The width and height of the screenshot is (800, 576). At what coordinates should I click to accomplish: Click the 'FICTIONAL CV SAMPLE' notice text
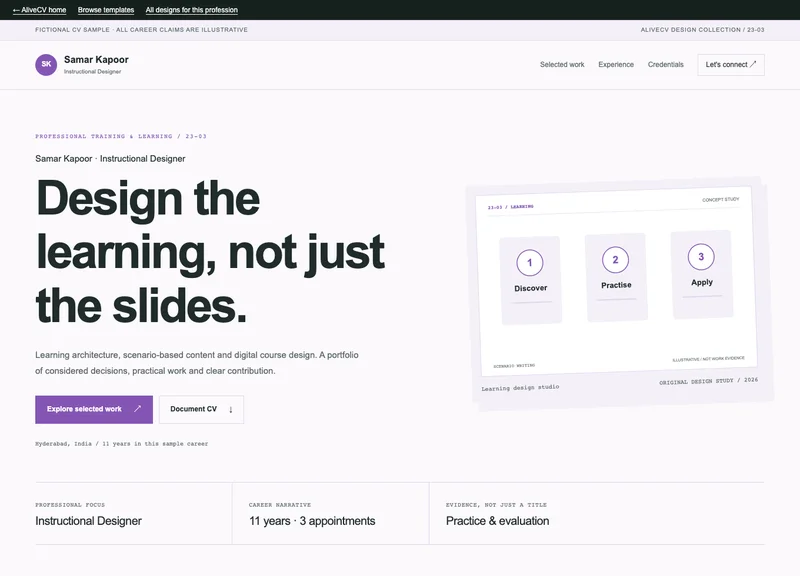pos(141,30)
